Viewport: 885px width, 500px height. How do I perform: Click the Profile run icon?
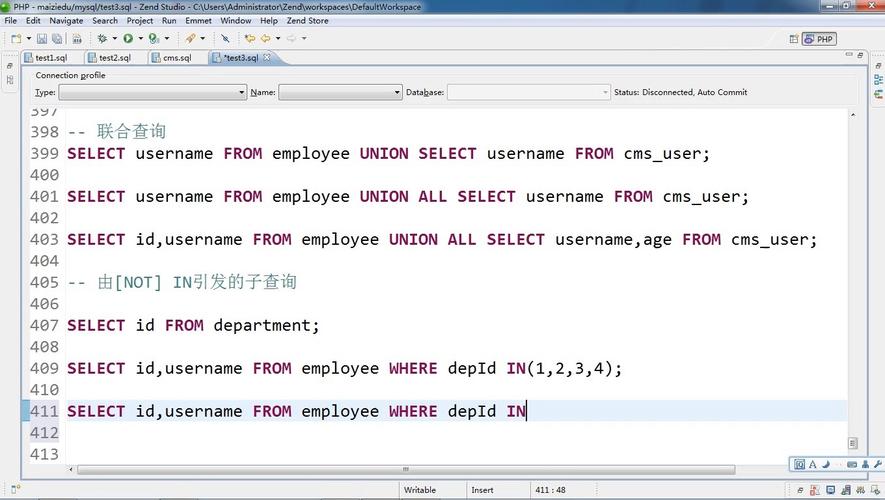154,38
